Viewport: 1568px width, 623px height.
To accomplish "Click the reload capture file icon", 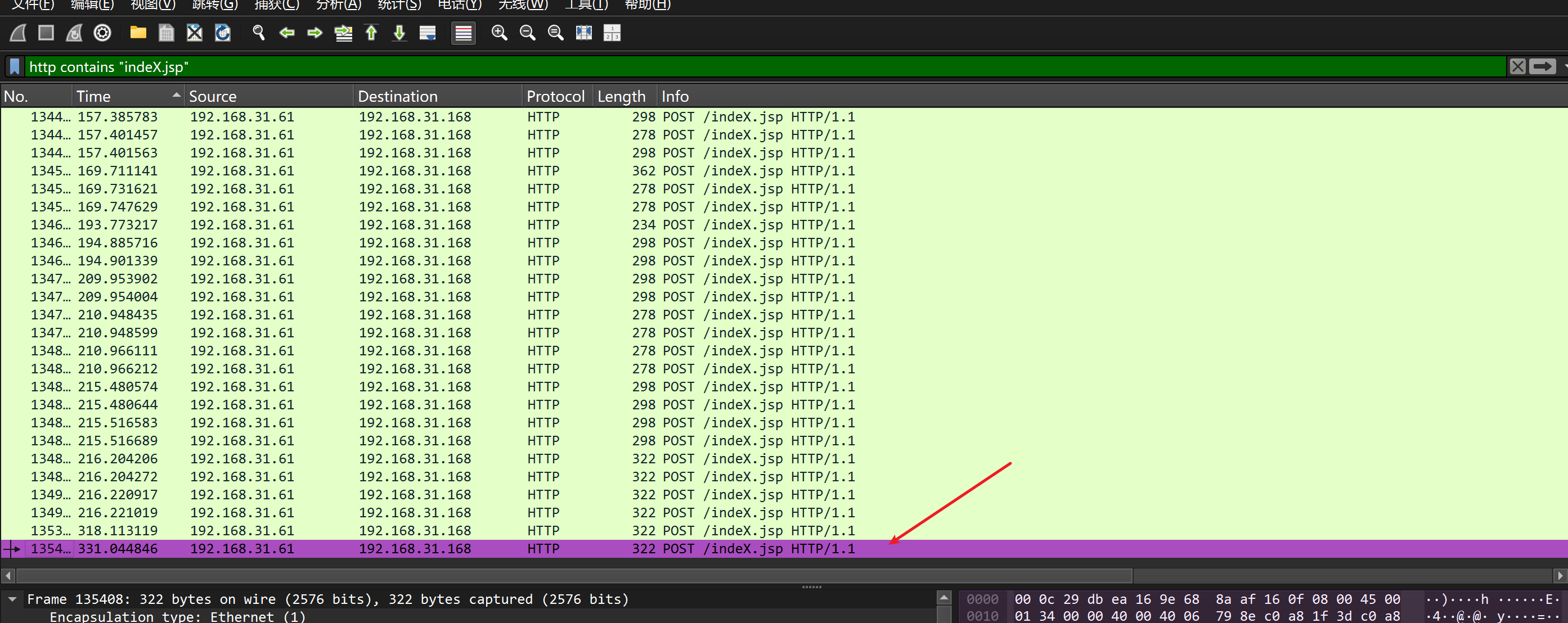I will click(x=223, y=33).
